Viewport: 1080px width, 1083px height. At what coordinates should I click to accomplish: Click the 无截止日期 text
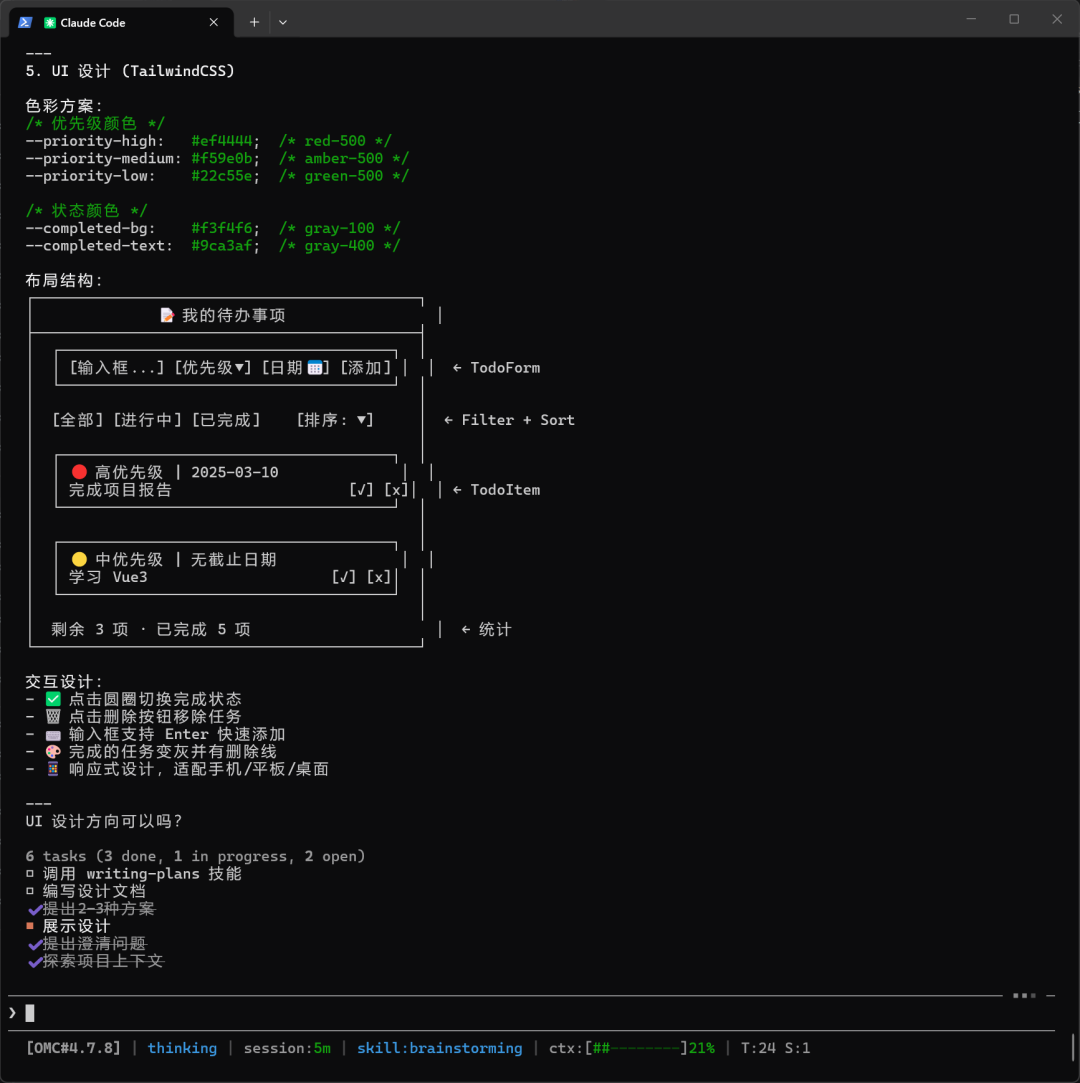click(233, 559)
